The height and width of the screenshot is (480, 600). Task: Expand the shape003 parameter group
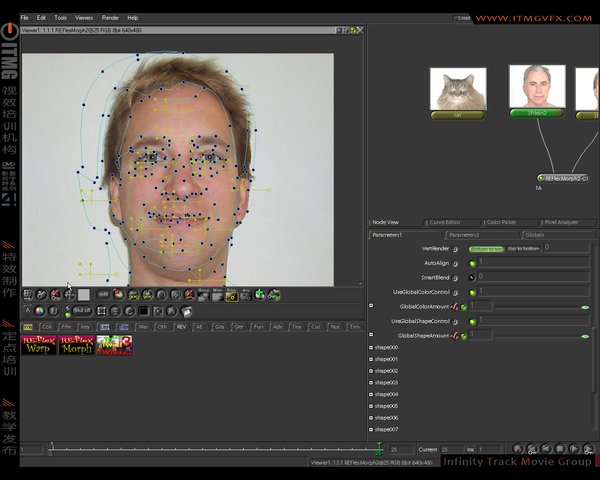(371, 383)
